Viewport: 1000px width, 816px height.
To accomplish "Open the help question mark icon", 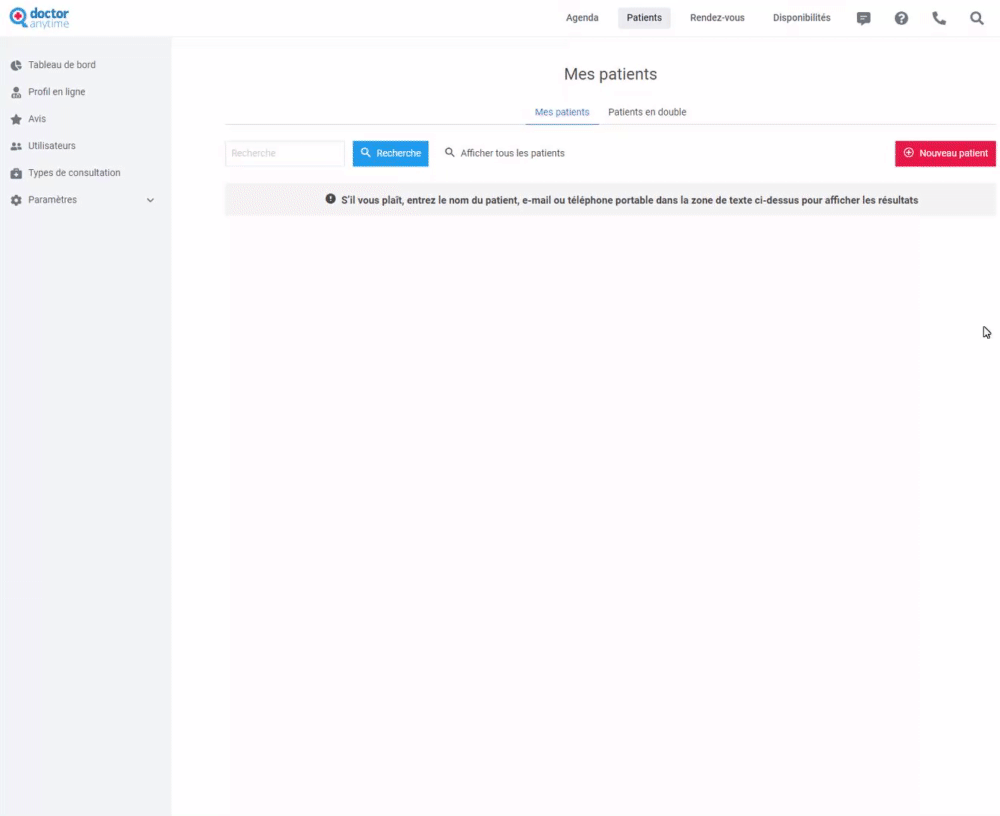I will click(x=901, y=18).
